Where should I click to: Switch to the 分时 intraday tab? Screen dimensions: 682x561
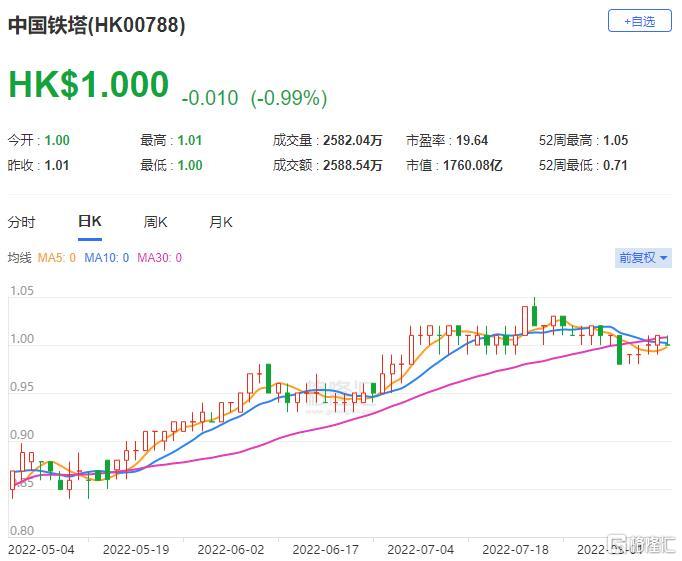21,222
